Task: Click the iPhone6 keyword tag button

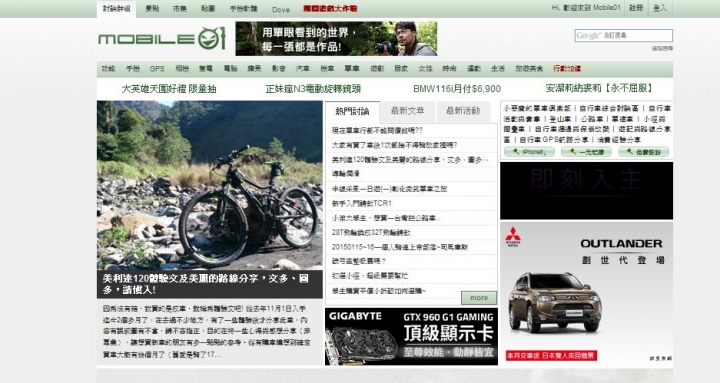Action: tap(529, 152)
